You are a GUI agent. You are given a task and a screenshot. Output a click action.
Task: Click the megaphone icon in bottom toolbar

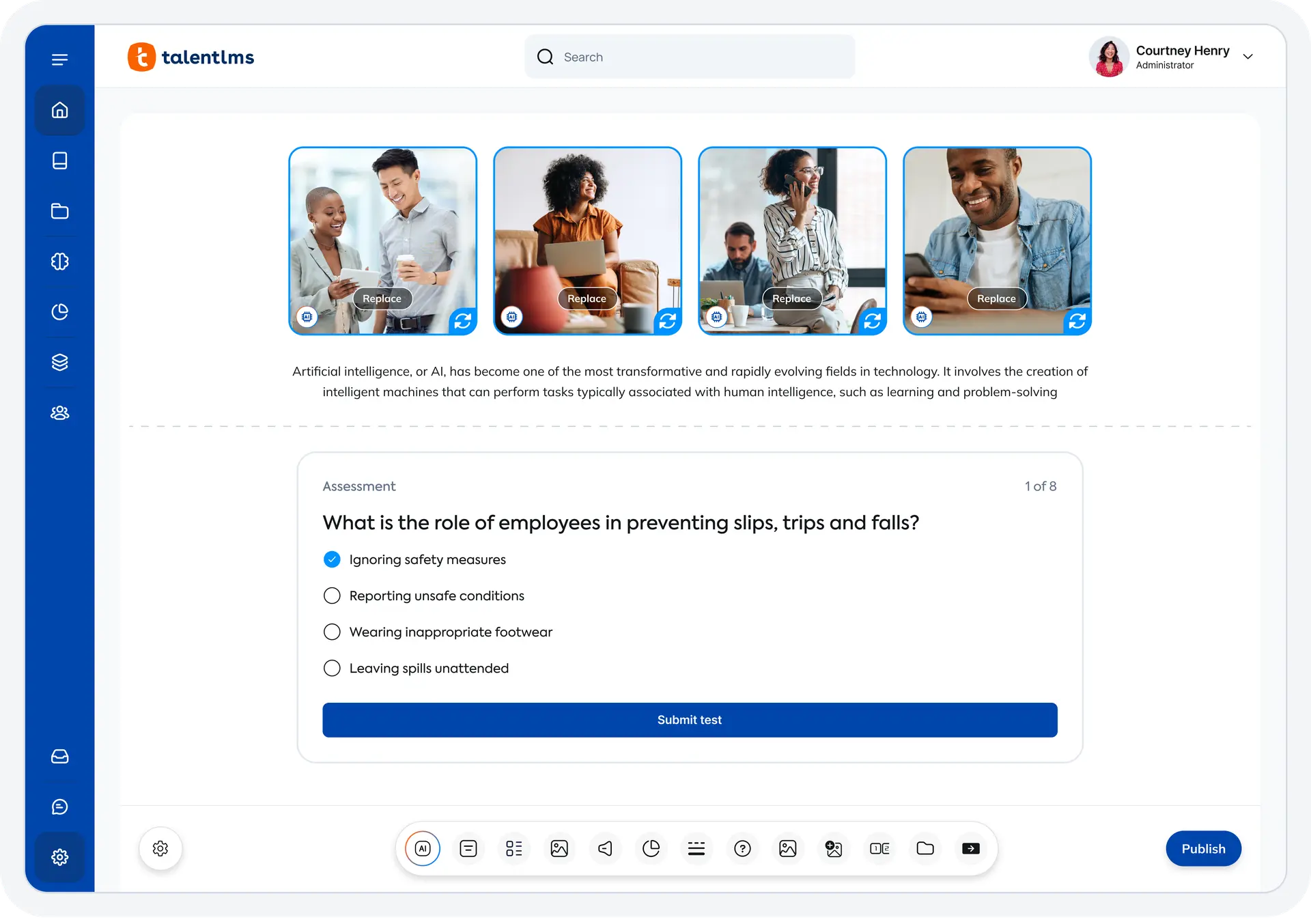click(605, 848)
